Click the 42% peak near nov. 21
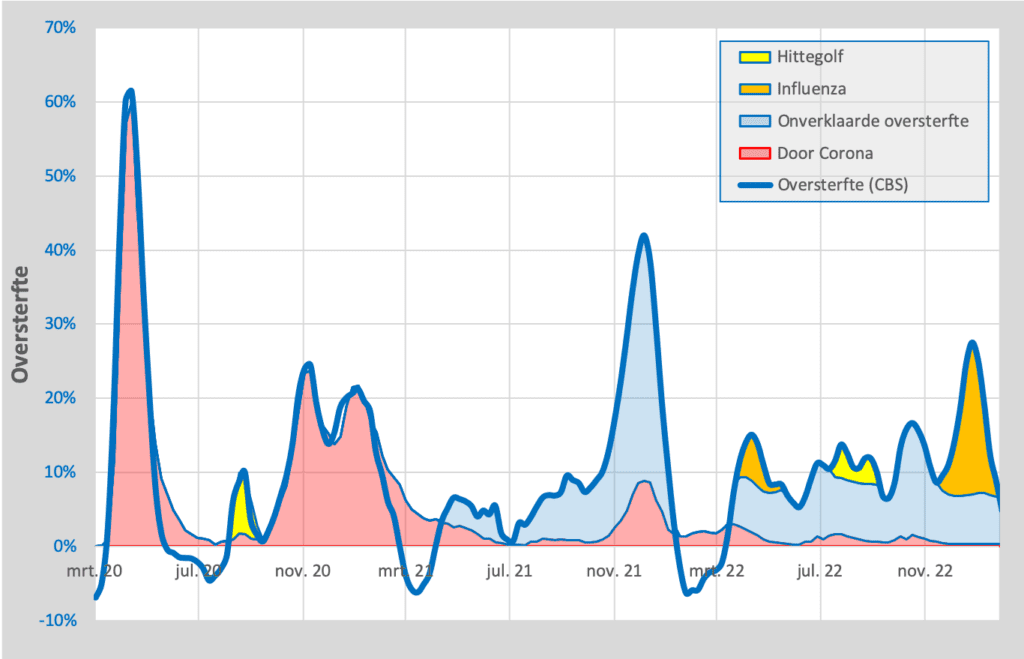This screenshot has height=659, width=1024. click(x=644, y=236)
